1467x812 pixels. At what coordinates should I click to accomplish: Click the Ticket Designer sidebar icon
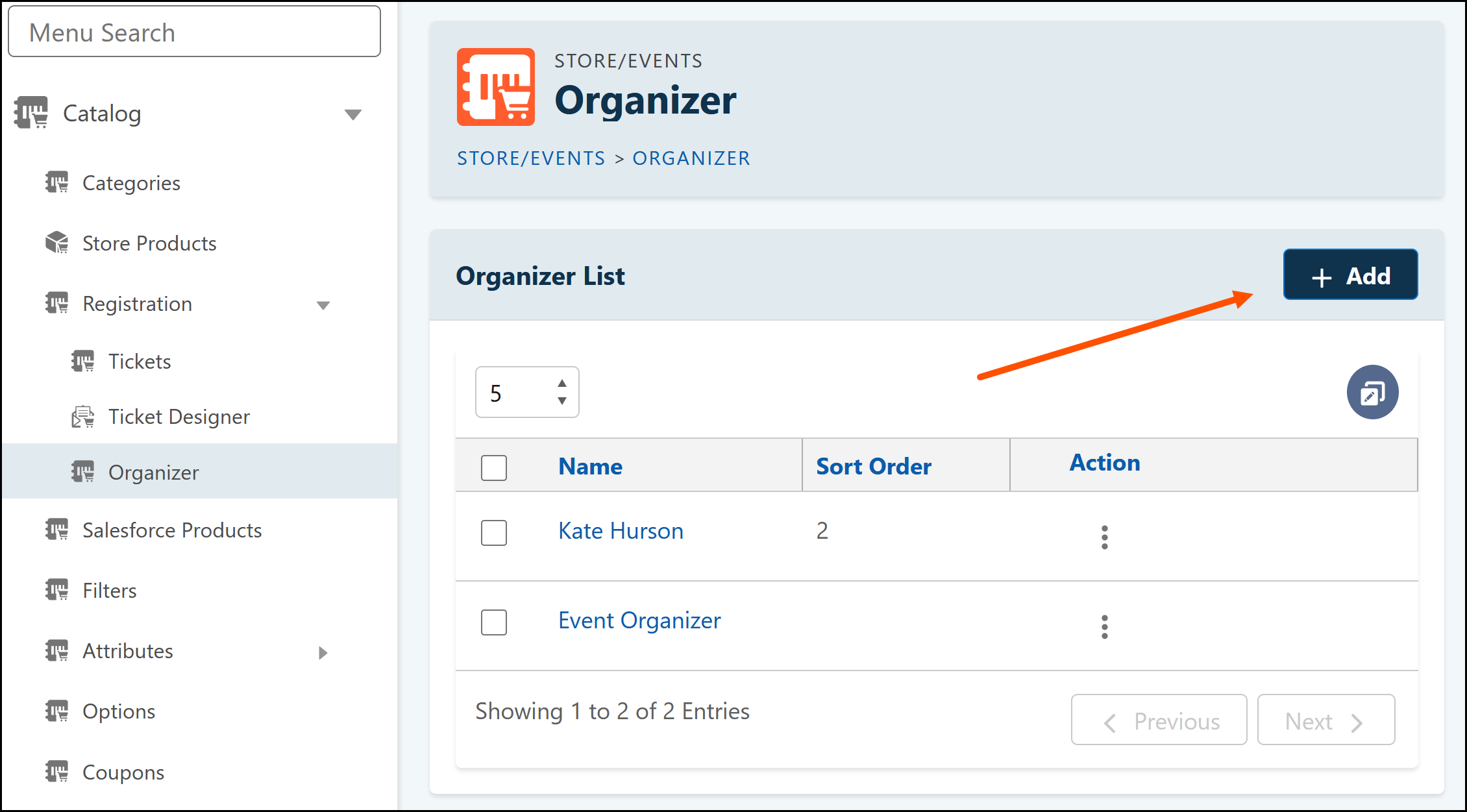[x=82, y=417]
